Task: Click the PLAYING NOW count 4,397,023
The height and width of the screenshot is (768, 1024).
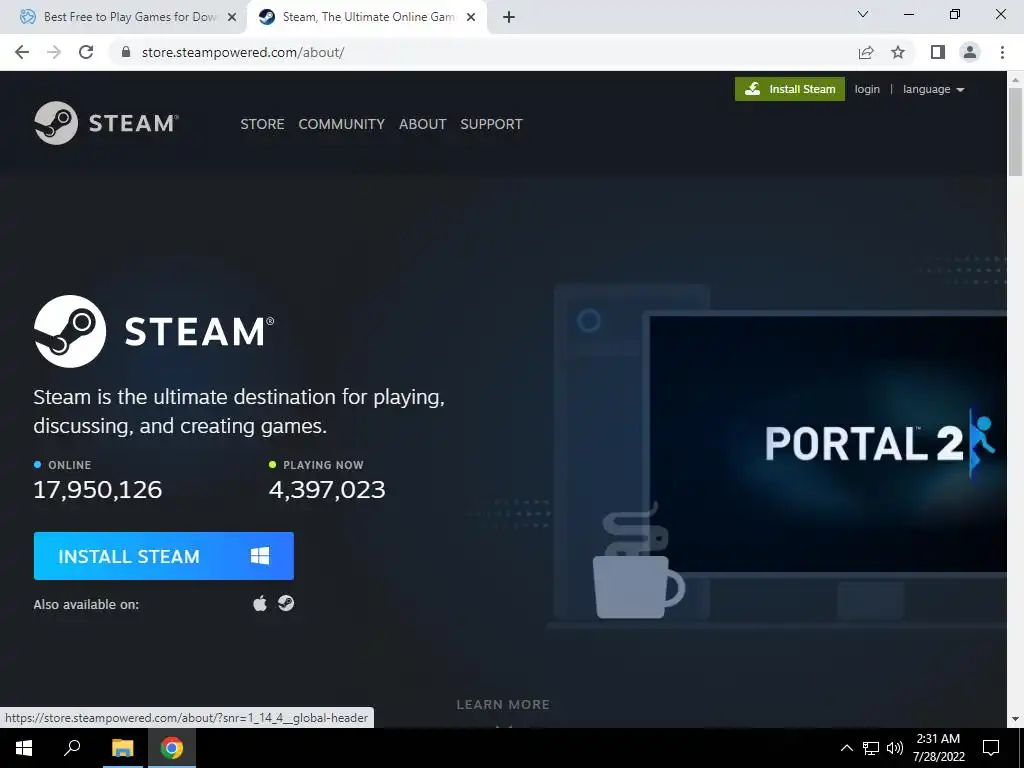Action: (x=327, y=490)
